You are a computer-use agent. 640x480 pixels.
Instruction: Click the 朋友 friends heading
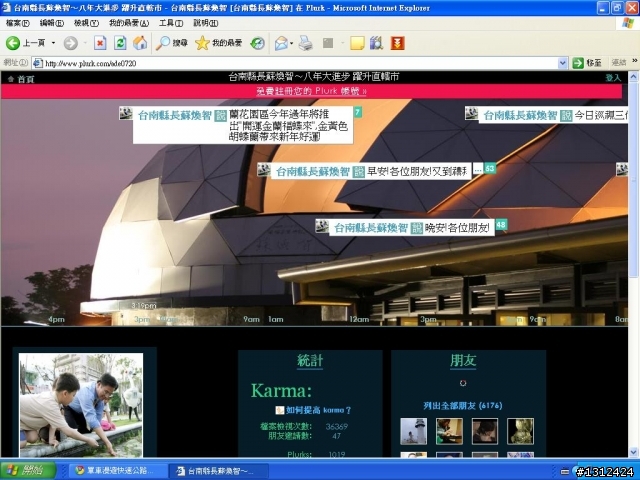click(x=463, y=360)
